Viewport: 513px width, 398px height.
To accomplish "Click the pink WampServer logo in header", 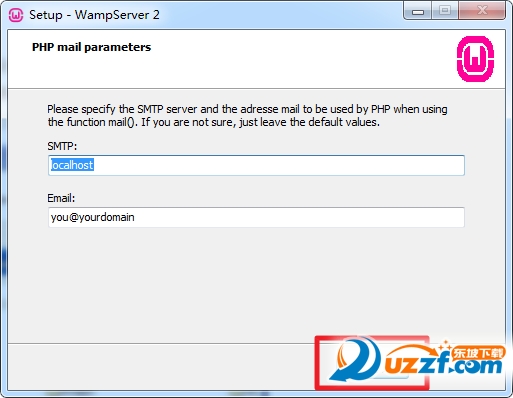I will (x=475, y=59).
